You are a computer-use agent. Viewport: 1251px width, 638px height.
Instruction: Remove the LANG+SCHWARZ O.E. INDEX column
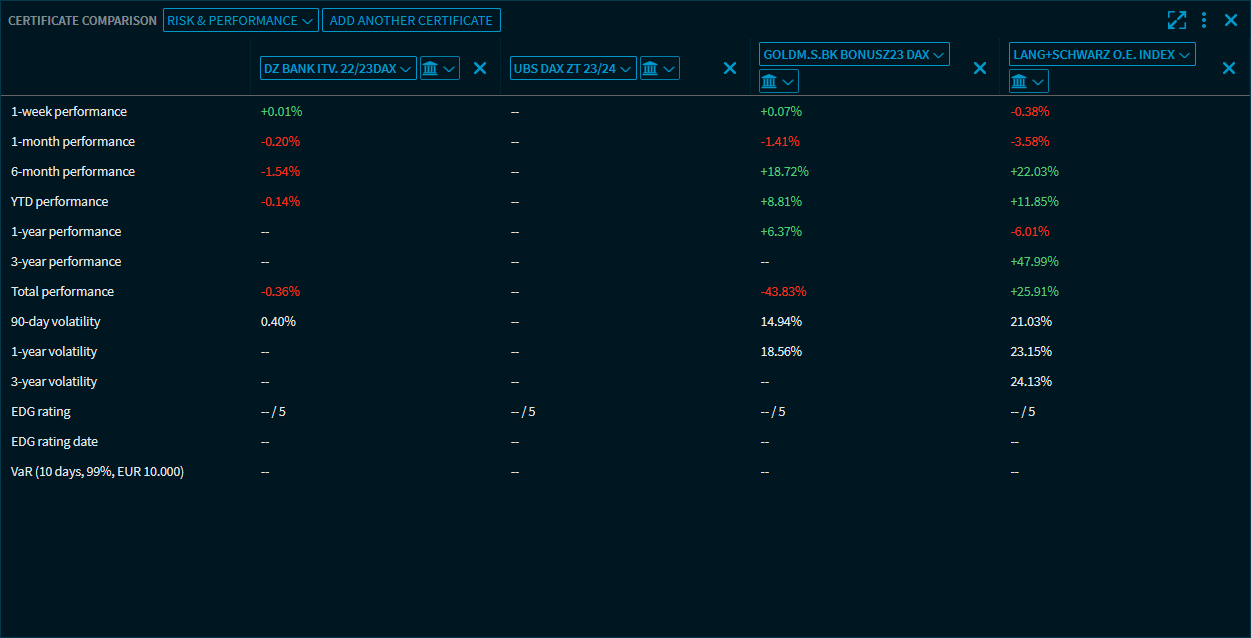1230,68
